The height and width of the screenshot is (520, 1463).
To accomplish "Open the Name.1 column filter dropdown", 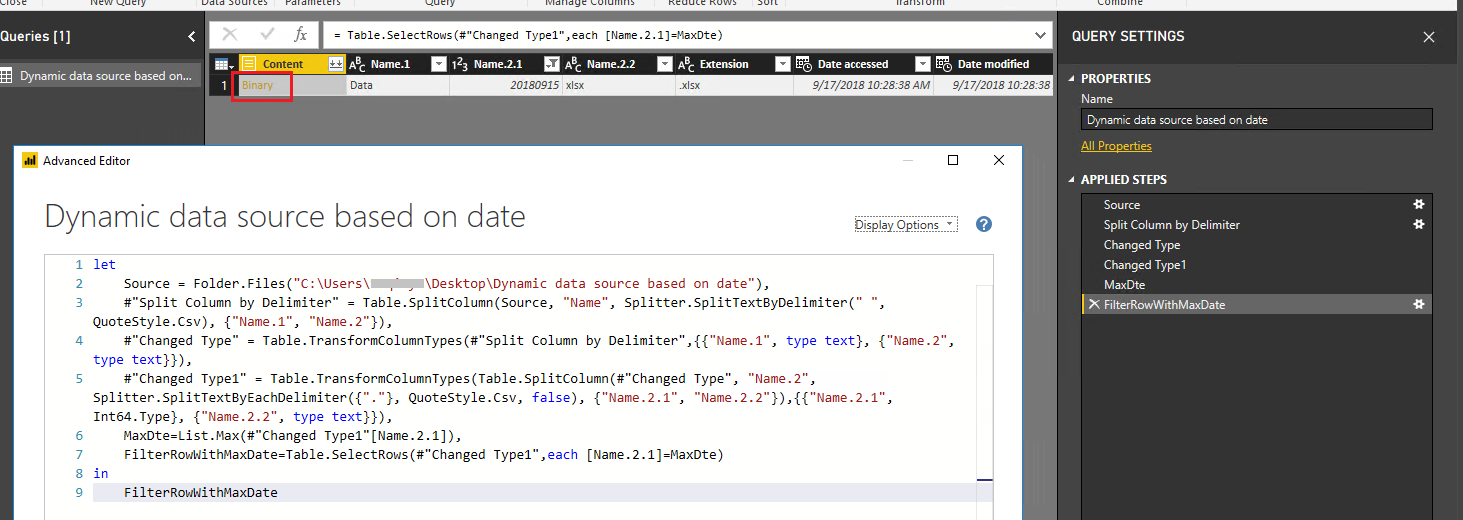I will pos(438,64).
